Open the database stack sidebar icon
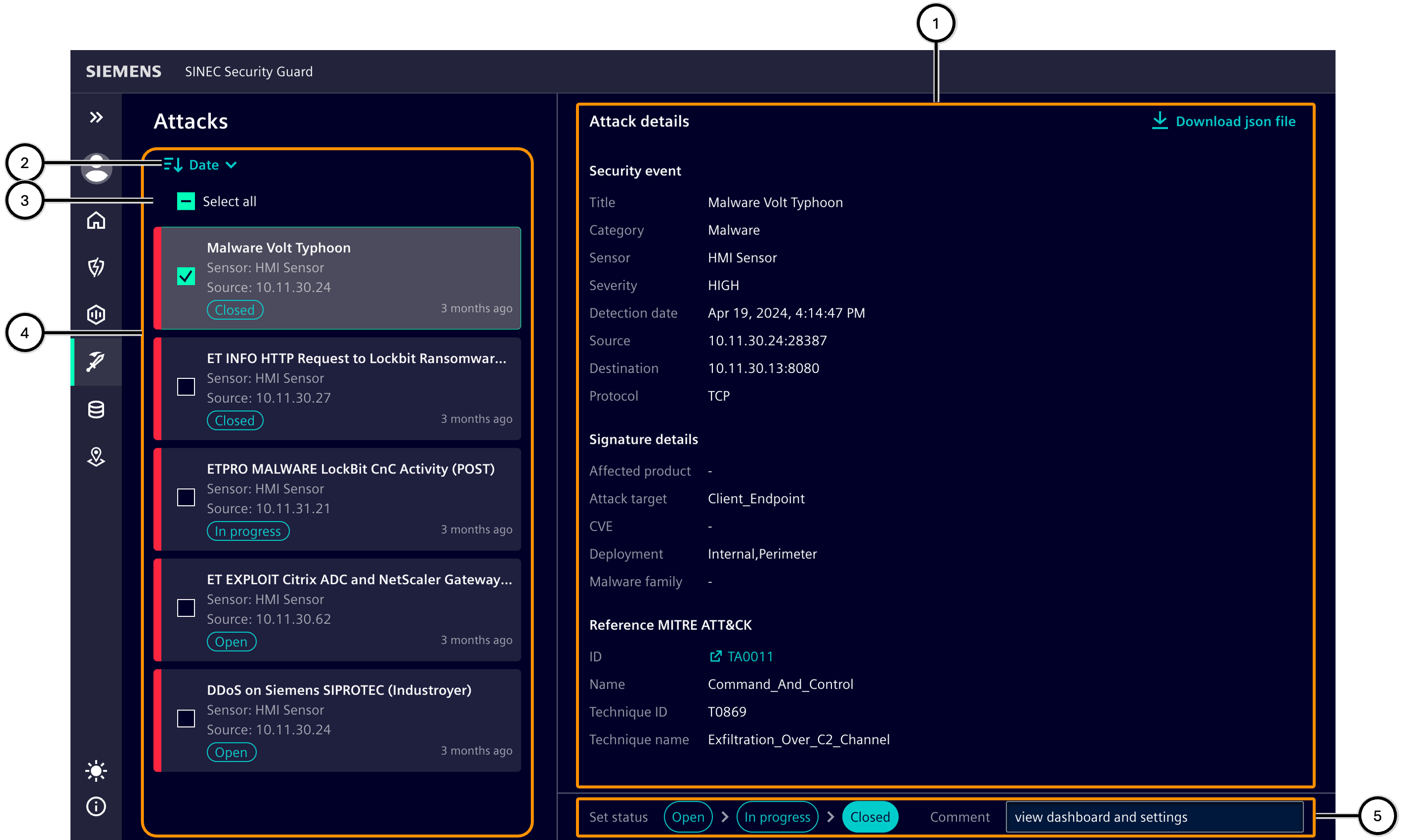This screenshot has width=1401, height=840. click(x=96, y=409)
